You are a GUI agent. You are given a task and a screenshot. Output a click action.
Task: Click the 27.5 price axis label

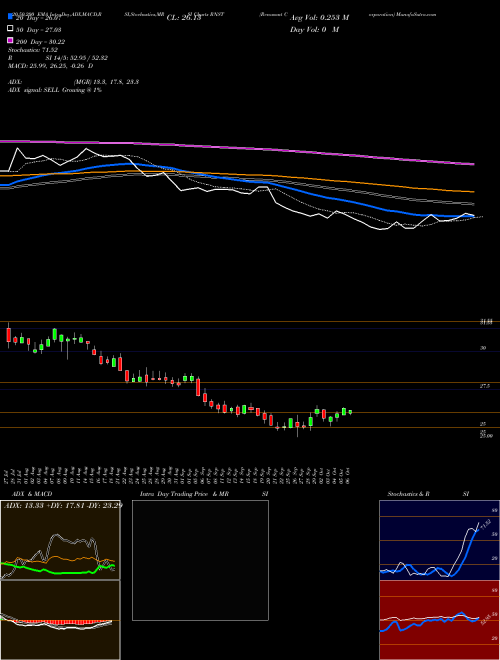coord(484,386)
